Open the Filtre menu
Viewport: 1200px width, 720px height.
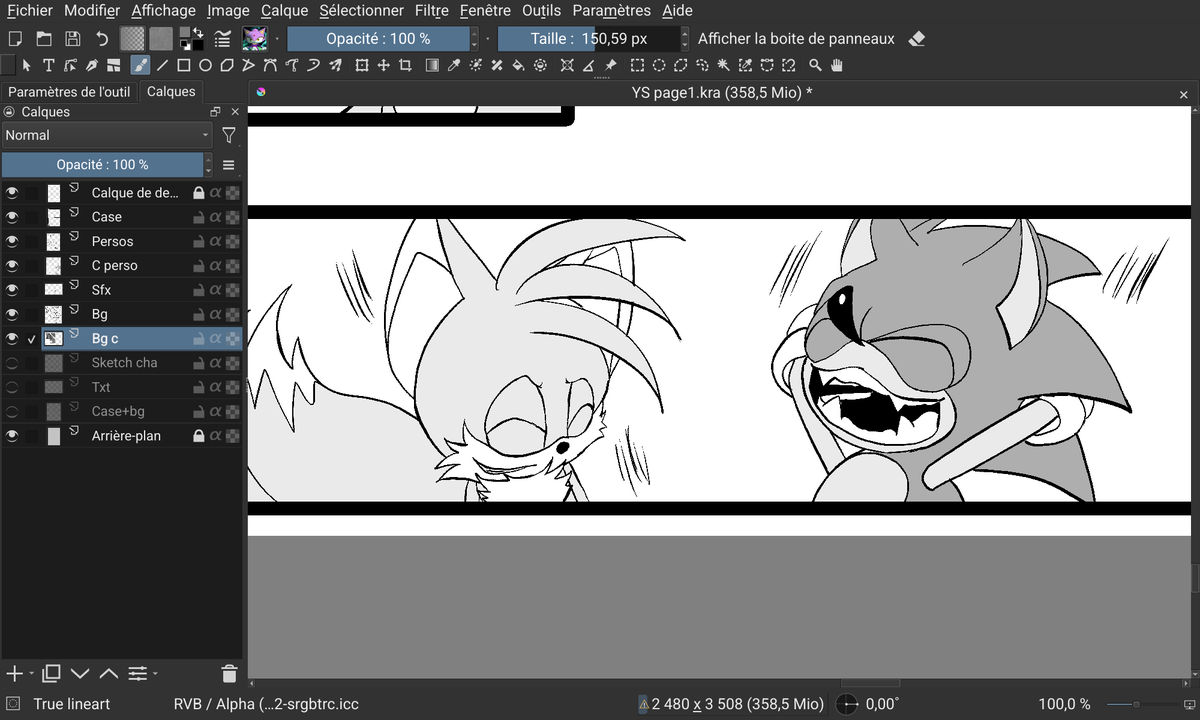pos(431,11)
